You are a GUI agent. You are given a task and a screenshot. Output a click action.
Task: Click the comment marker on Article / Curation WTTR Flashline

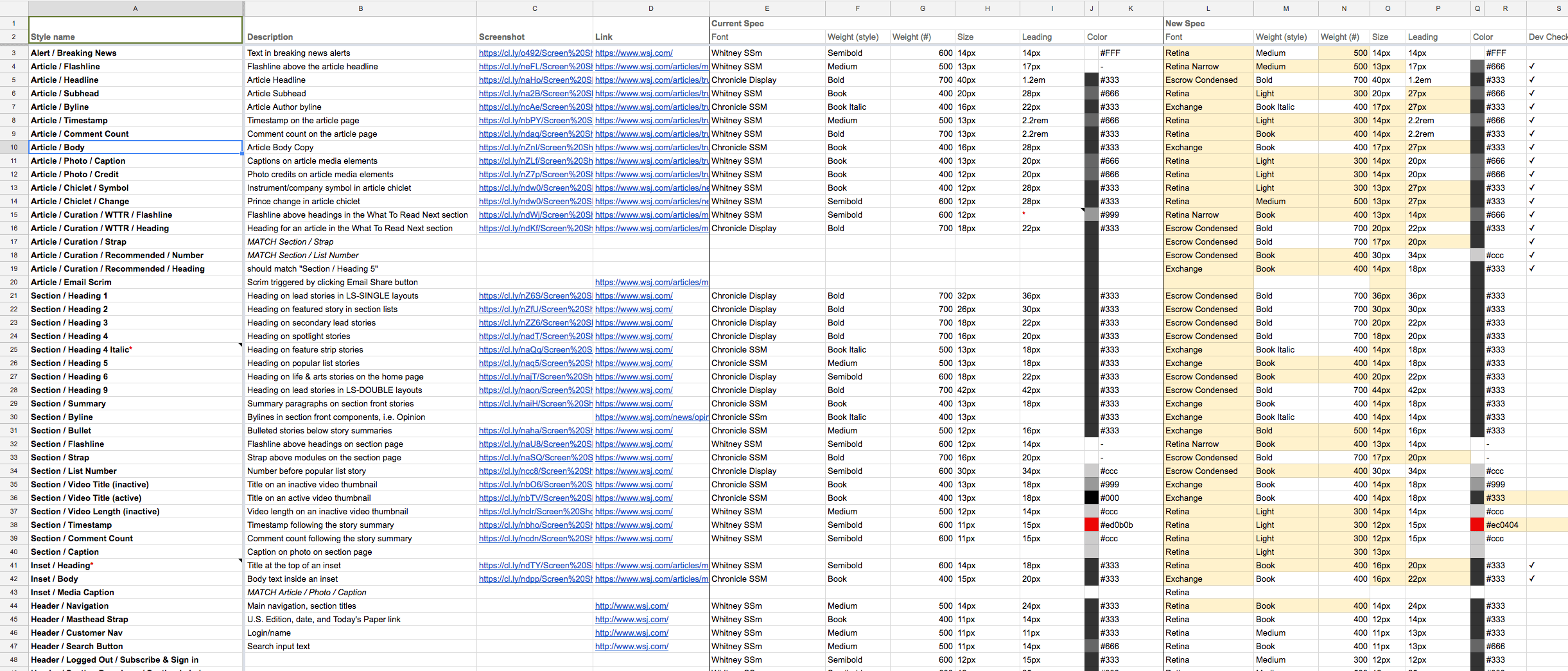tap(1083, 211)
